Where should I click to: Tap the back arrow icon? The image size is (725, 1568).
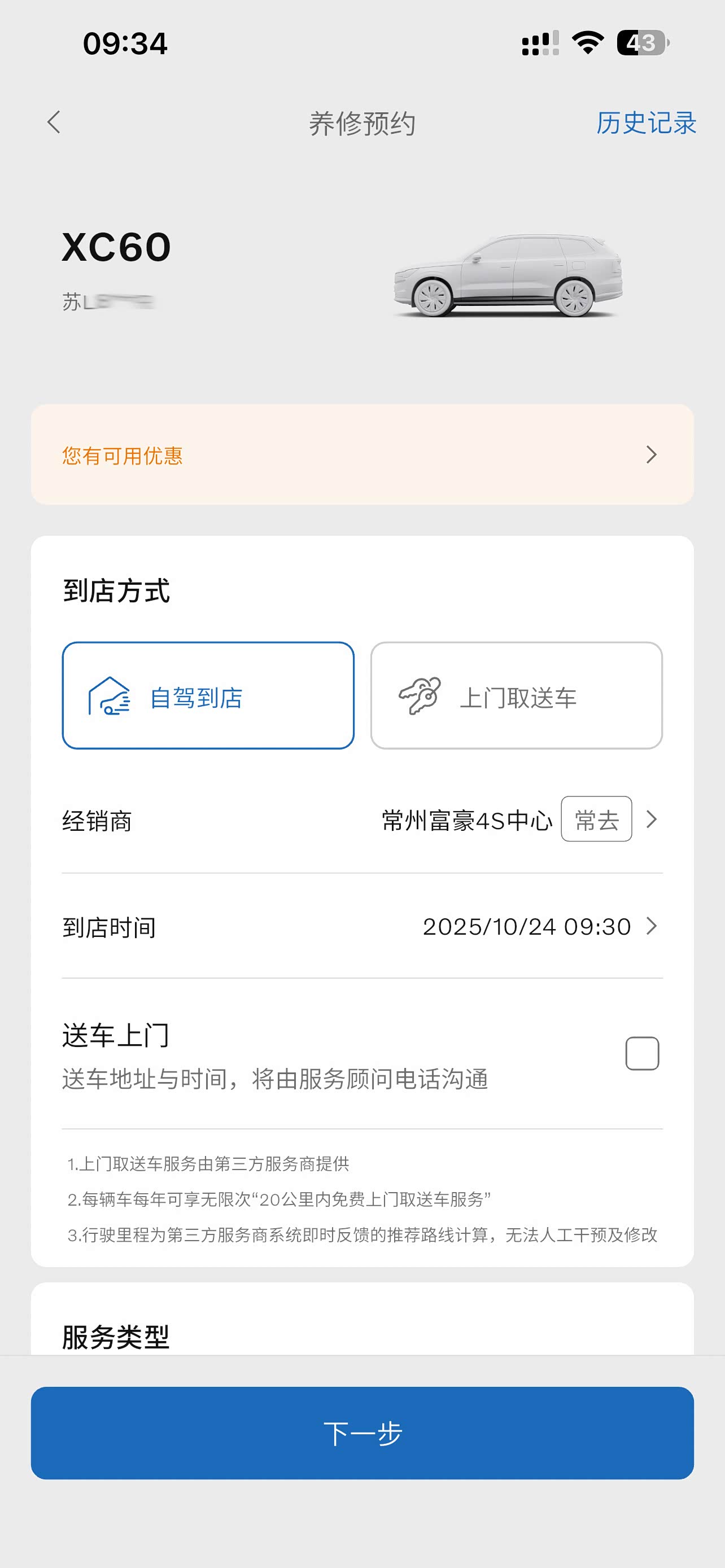[54, 122]
